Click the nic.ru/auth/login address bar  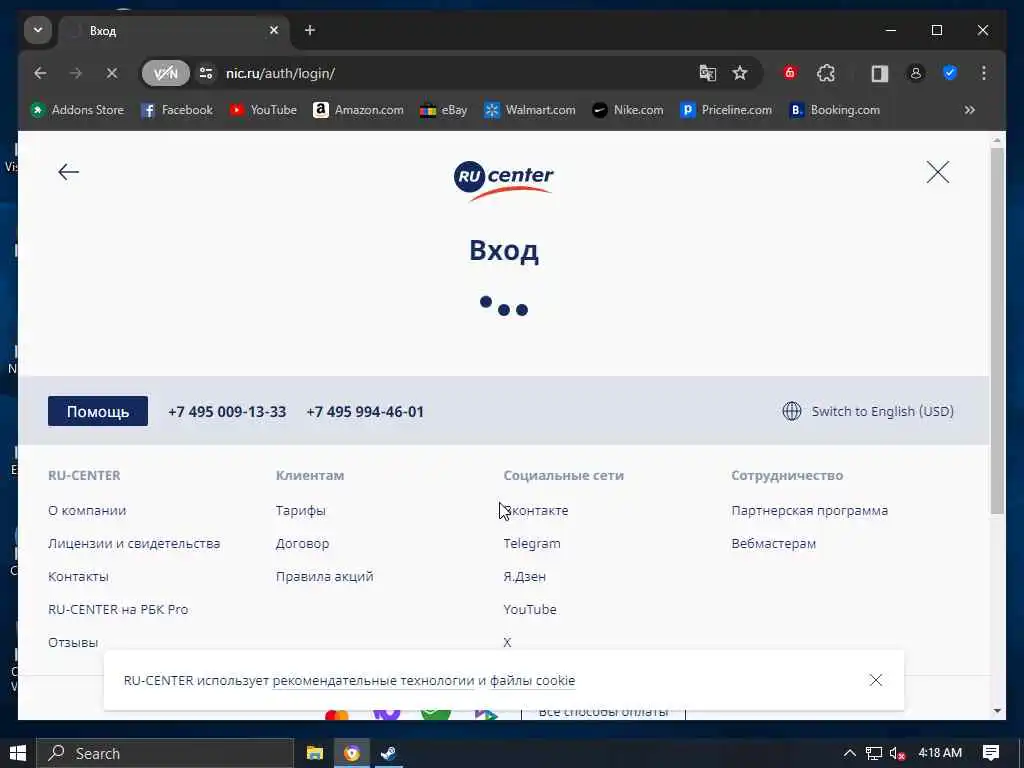click(x=451, y=73)
